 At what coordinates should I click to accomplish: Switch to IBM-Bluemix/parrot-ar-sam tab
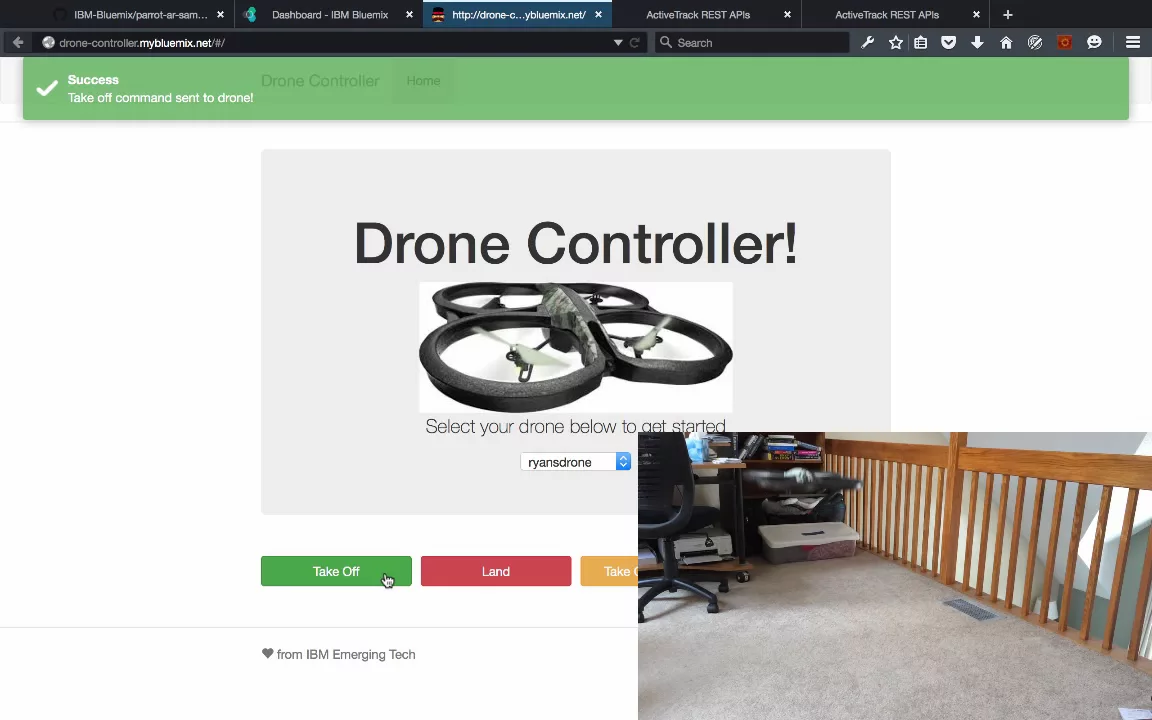point(140,15)
